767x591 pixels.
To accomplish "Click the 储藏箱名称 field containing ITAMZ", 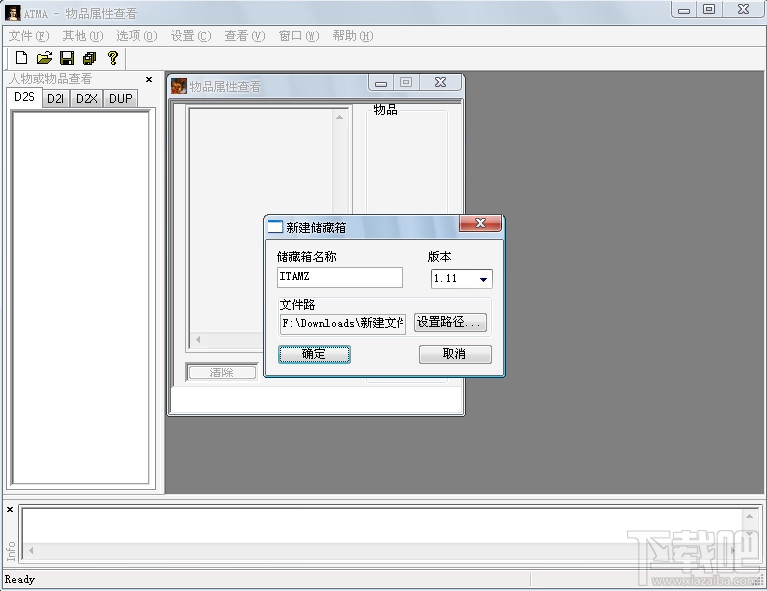I will coord(339,277).
